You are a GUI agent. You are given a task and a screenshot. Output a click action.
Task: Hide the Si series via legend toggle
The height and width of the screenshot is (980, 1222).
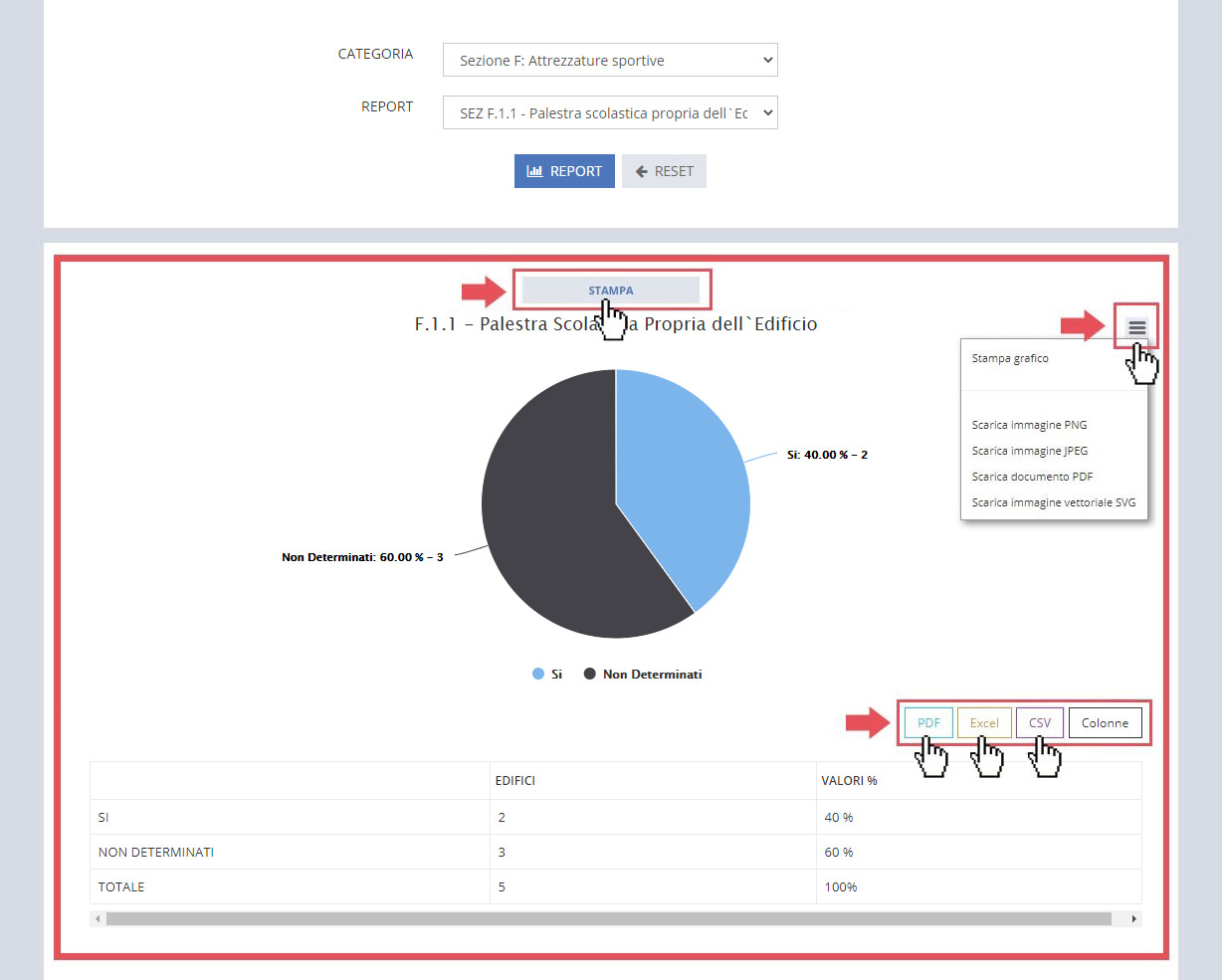tap(546, 674)
